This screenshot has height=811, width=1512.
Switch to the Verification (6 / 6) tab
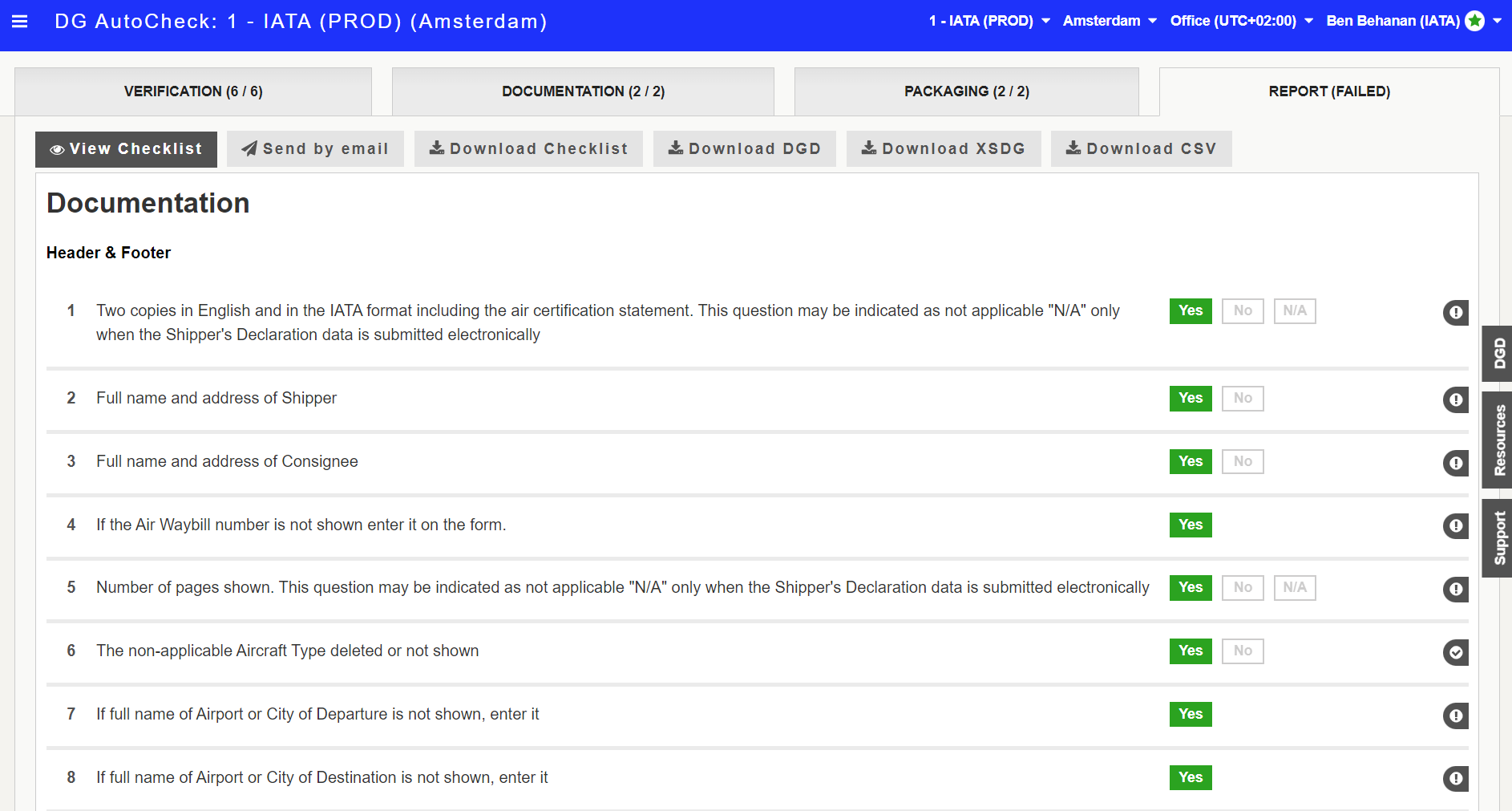point(193,91)
